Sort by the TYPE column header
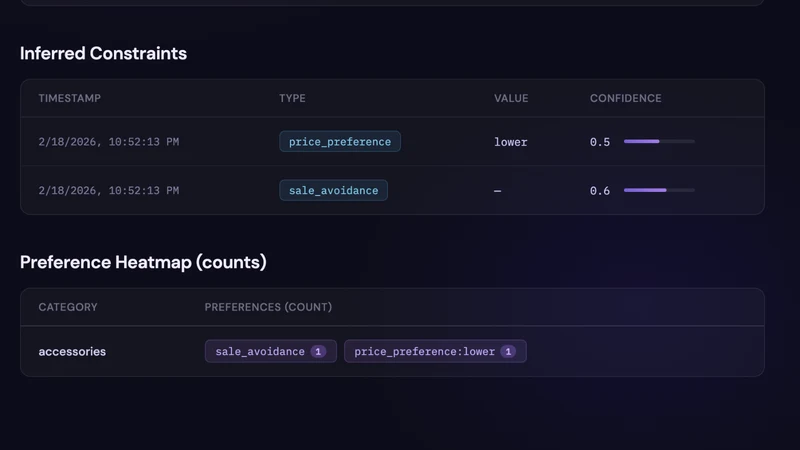Viewport: 800px width, 450px height. click(x=292, y=98)
